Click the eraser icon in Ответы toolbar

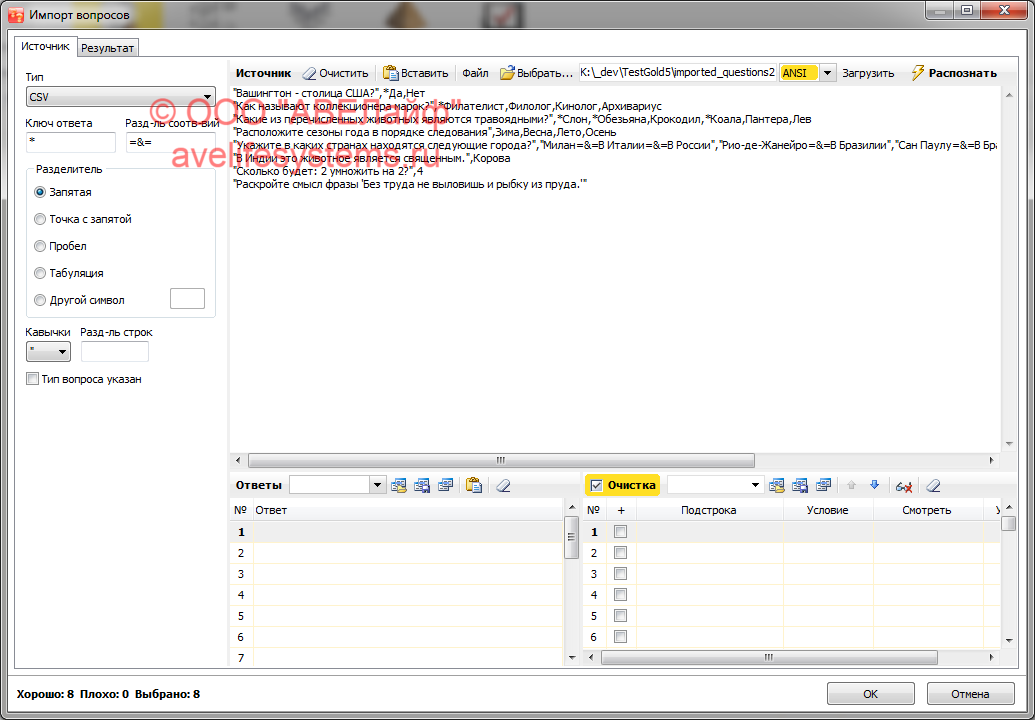click(x=503, y=485)
